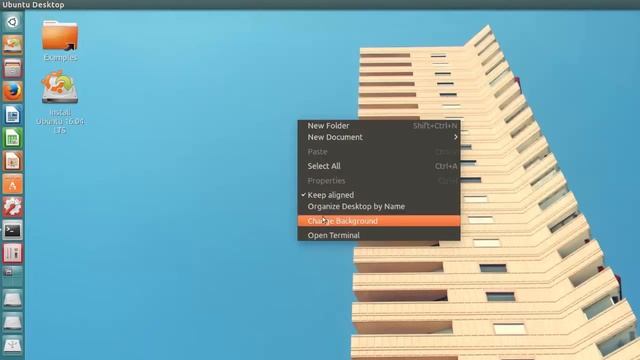
Task: Open the Files manager in the launcher
Action: [x=12, y=68]
